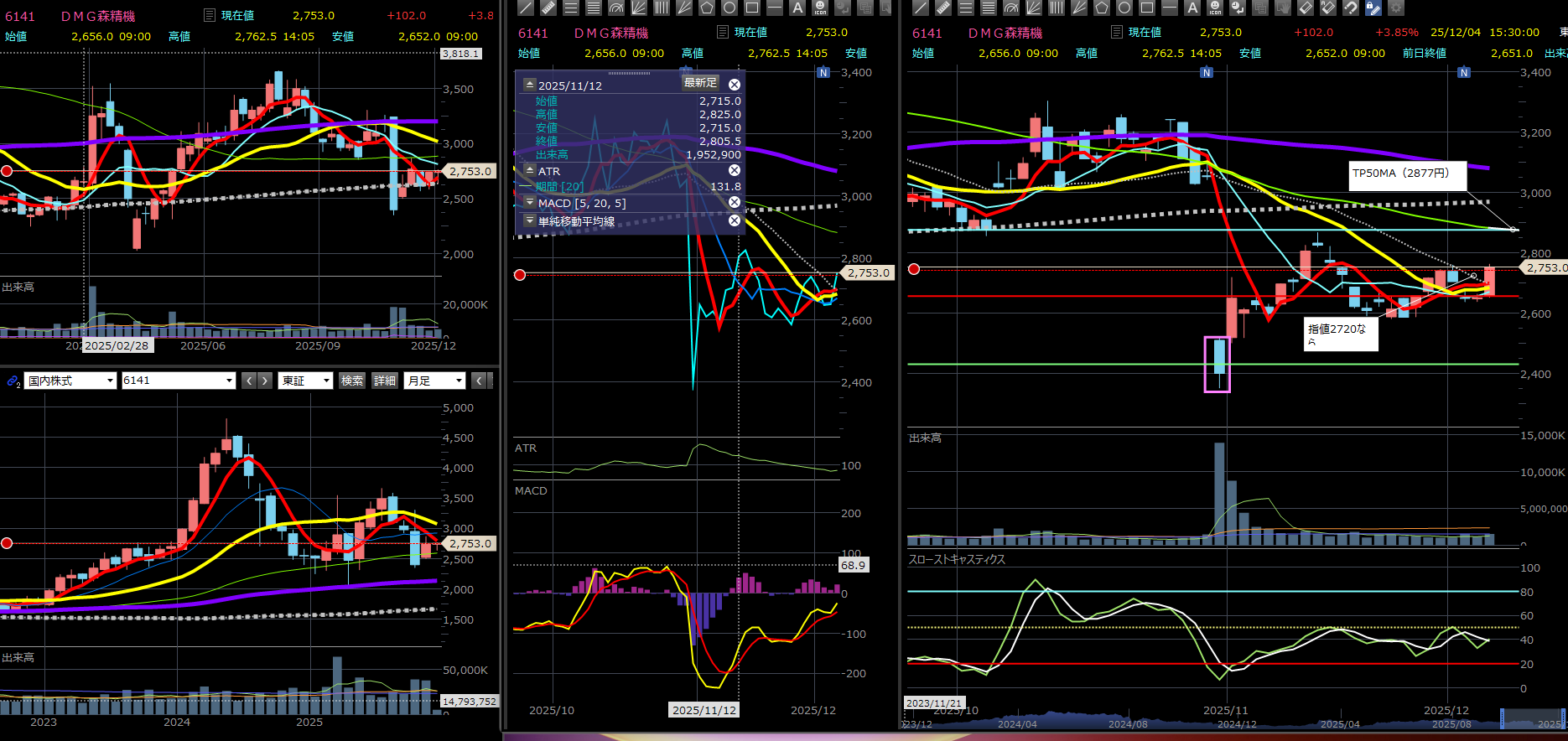The height and width of the screenshot is (741, 1568).
Task: Toggle the magnet snap icon in right toolbar
Action: [1350, 8]
